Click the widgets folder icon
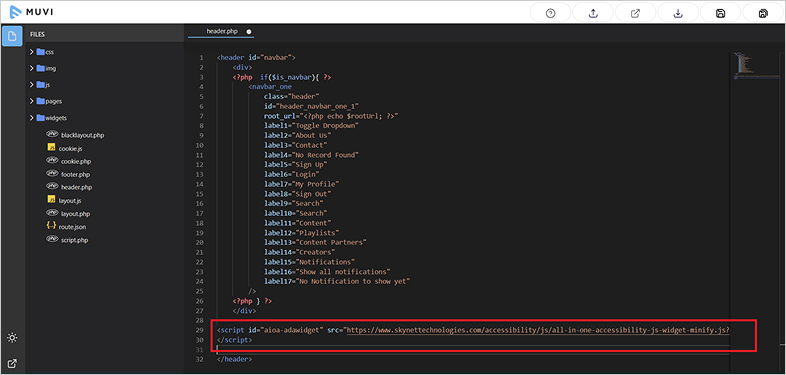The height and width of the screenshot is (375, 786). (x=41, y=118)
